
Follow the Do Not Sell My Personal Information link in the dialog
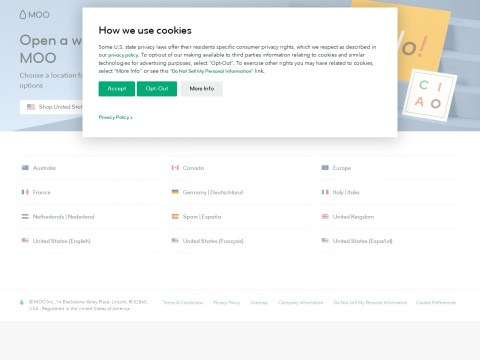[x=212, y=71]
